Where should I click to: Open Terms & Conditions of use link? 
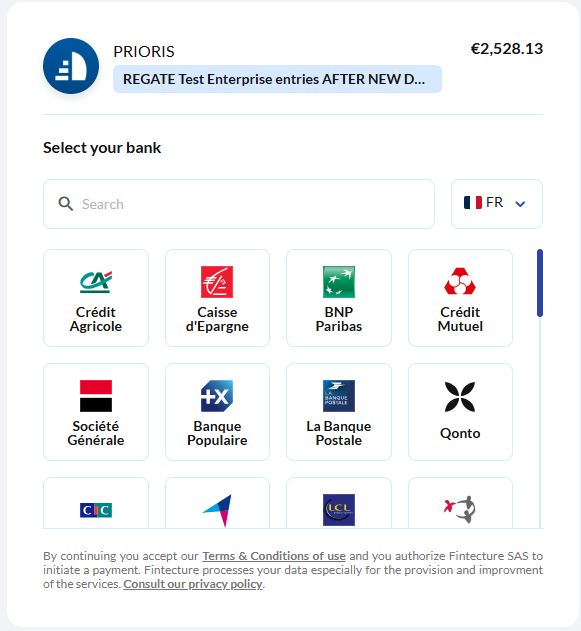[274, 556]
